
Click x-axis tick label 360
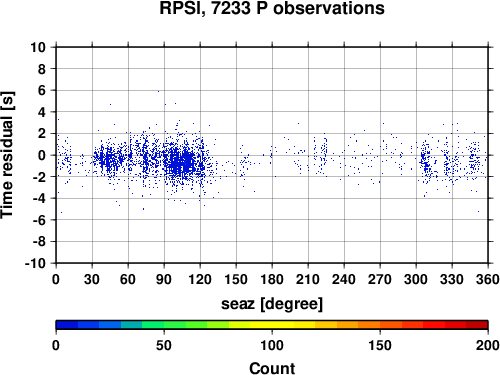[x=488, y=279]
